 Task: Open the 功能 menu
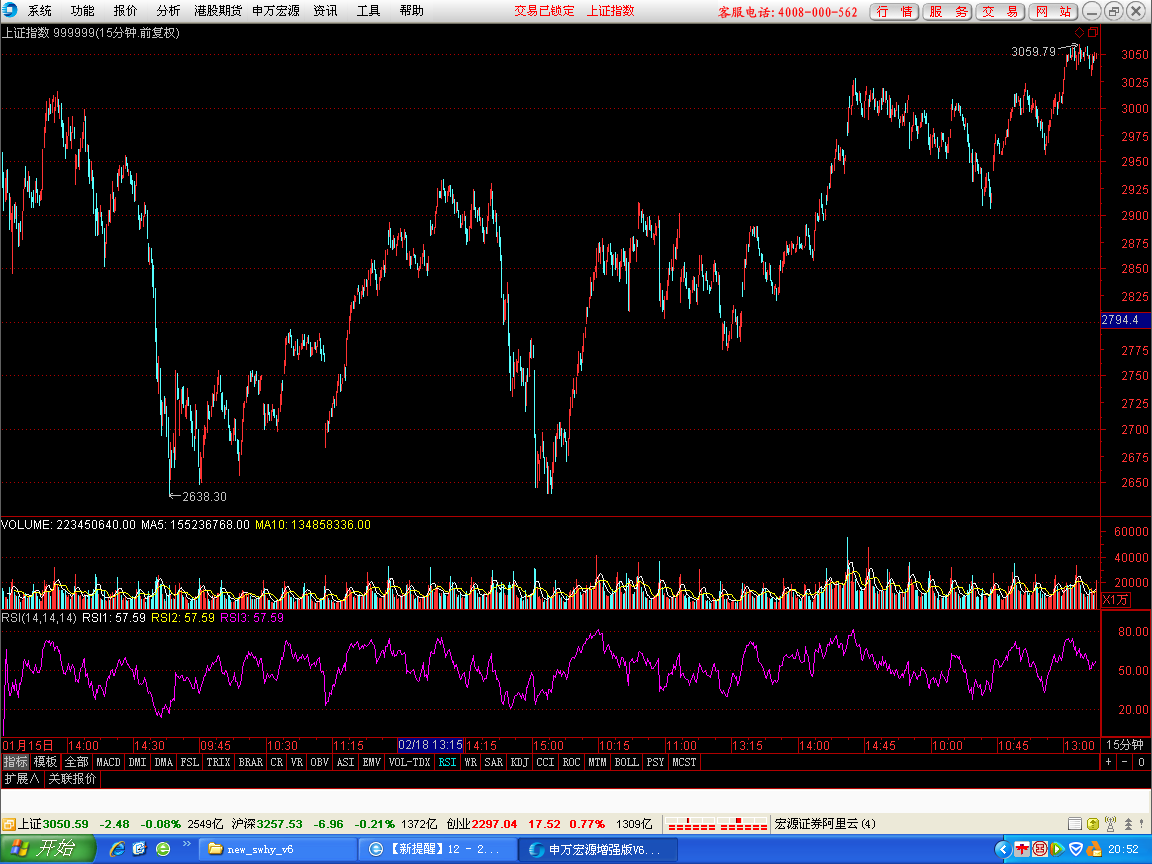(82, 11)
